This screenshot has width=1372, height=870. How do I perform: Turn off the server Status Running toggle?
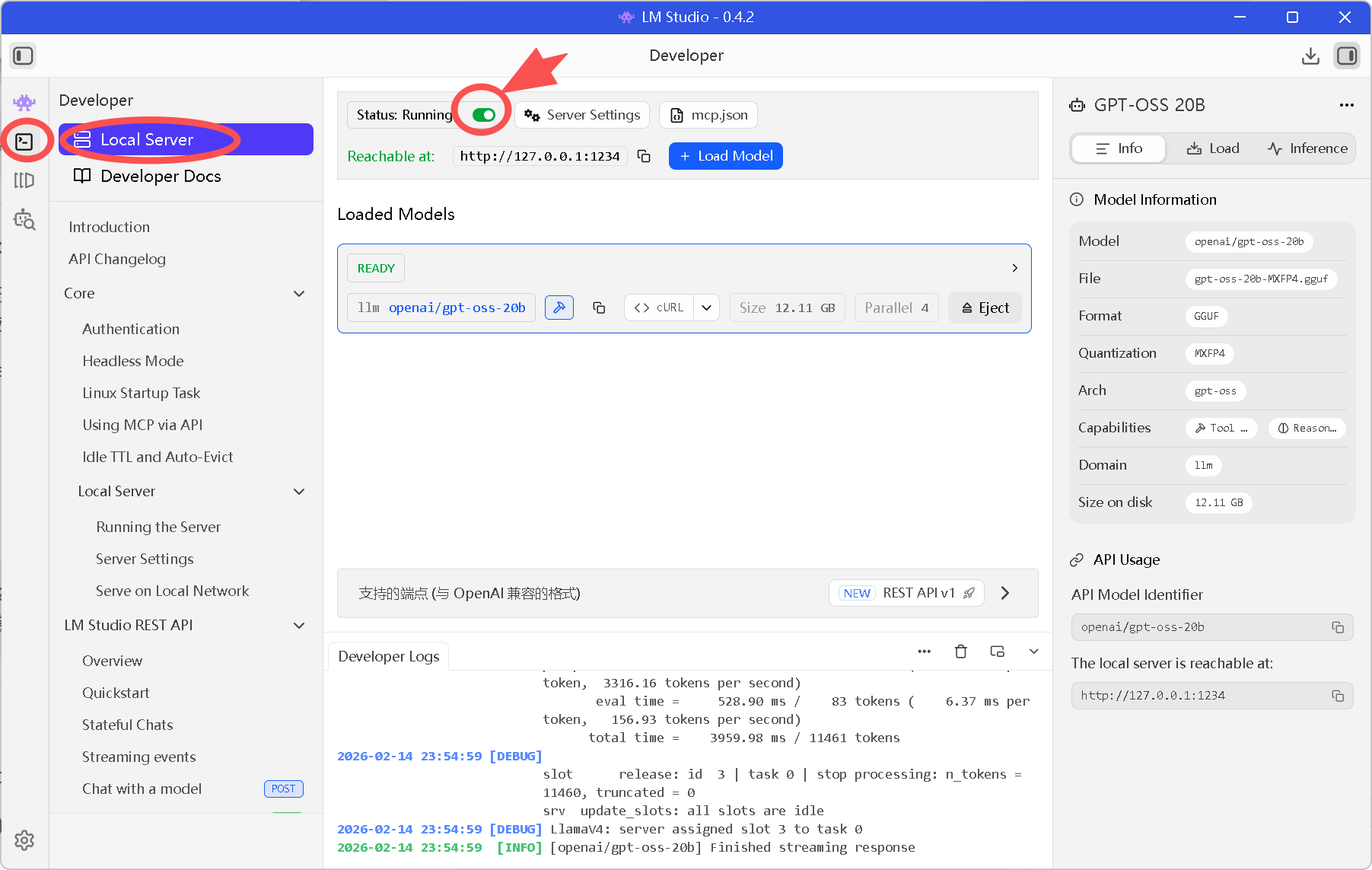click(484, 115)
